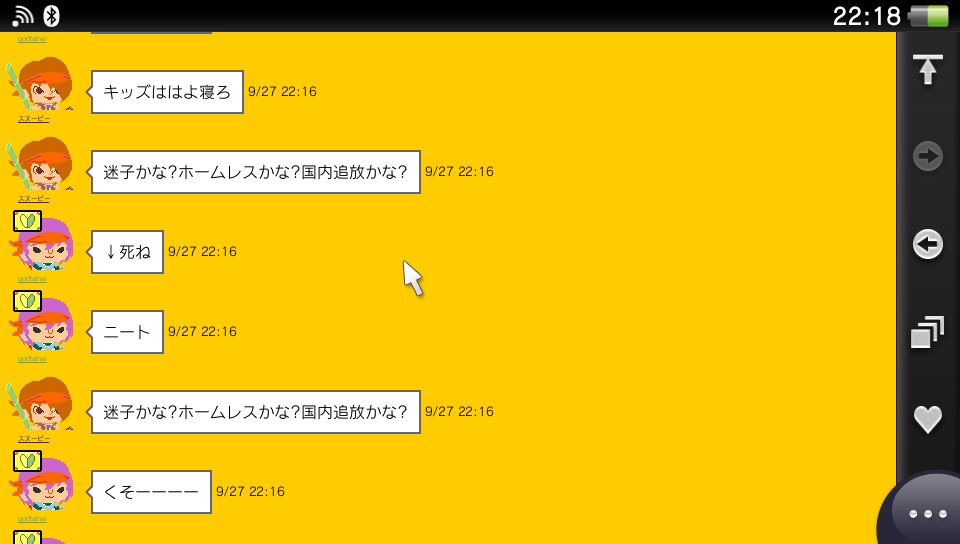Select the くそーーーー message bubble
The width and height of the screenshot is (960, 544).
coord(151,491)
